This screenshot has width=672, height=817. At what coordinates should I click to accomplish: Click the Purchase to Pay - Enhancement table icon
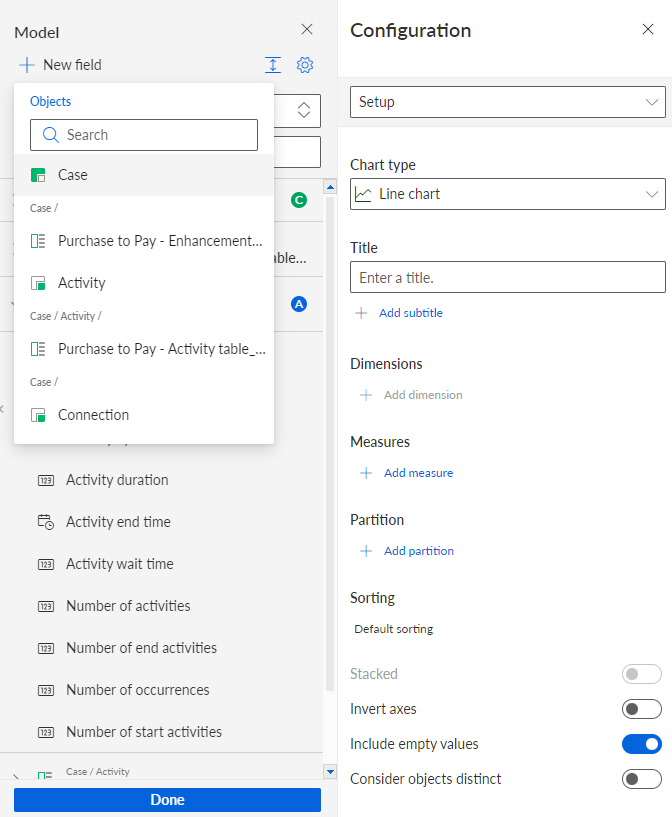click(x=38, y=241)
